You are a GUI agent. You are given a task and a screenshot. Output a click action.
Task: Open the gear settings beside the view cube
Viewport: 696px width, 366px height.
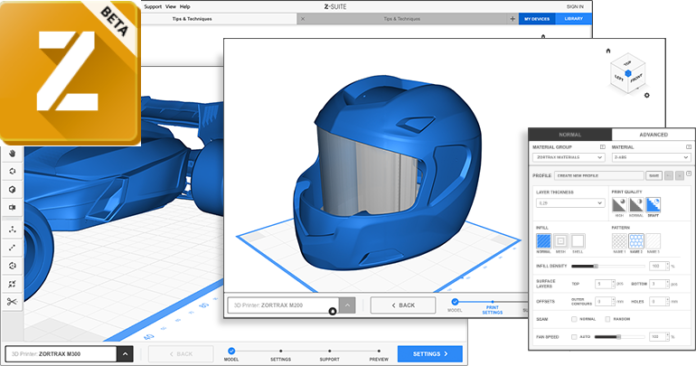tap(647, 95)
